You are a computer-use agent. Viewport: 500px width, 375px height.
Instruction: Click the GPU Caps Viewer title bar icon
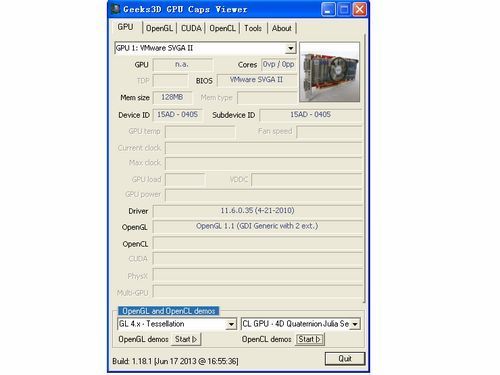coord(115,9)
